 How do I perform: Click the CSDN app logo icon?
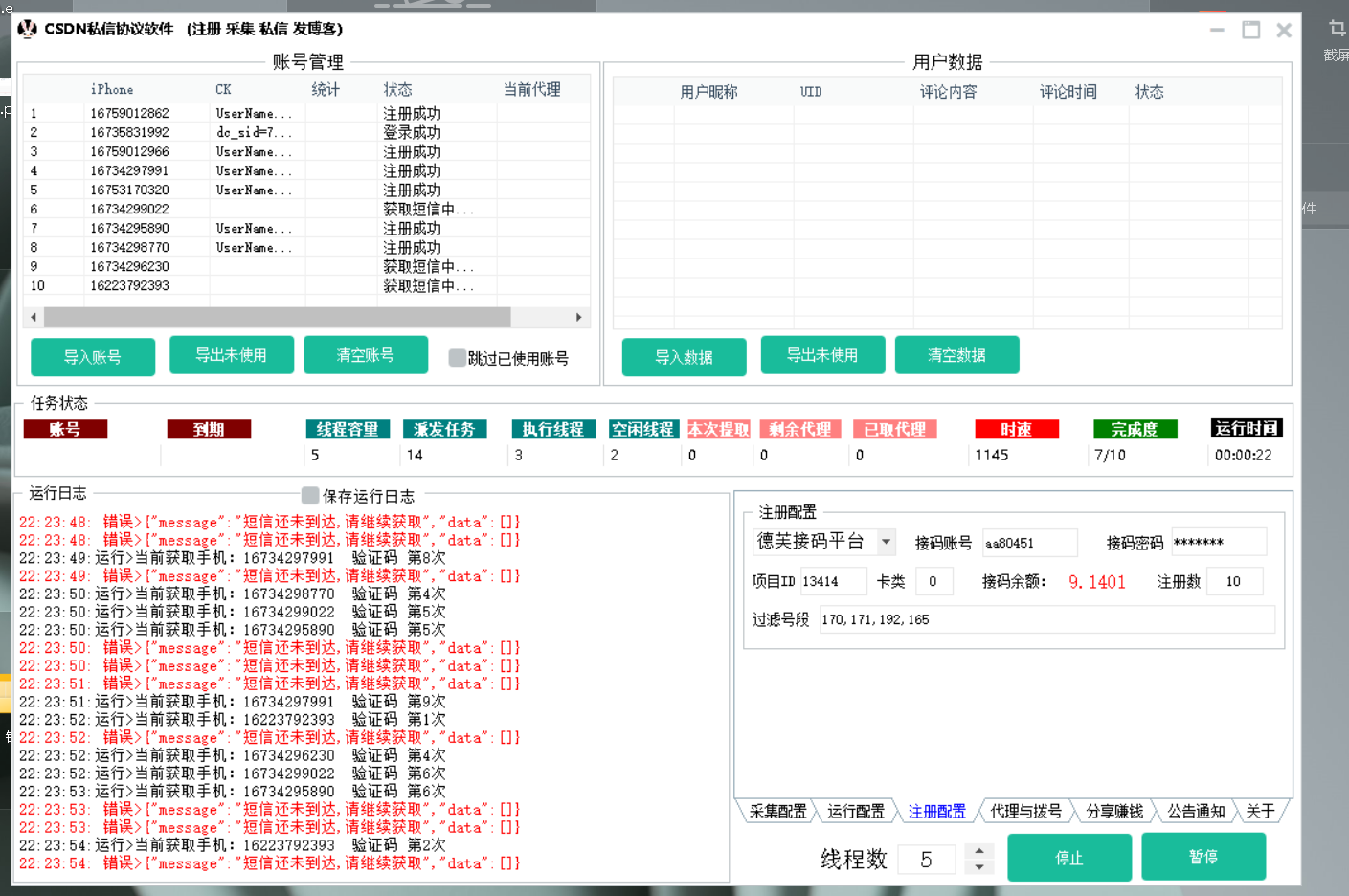click(27, 29)
